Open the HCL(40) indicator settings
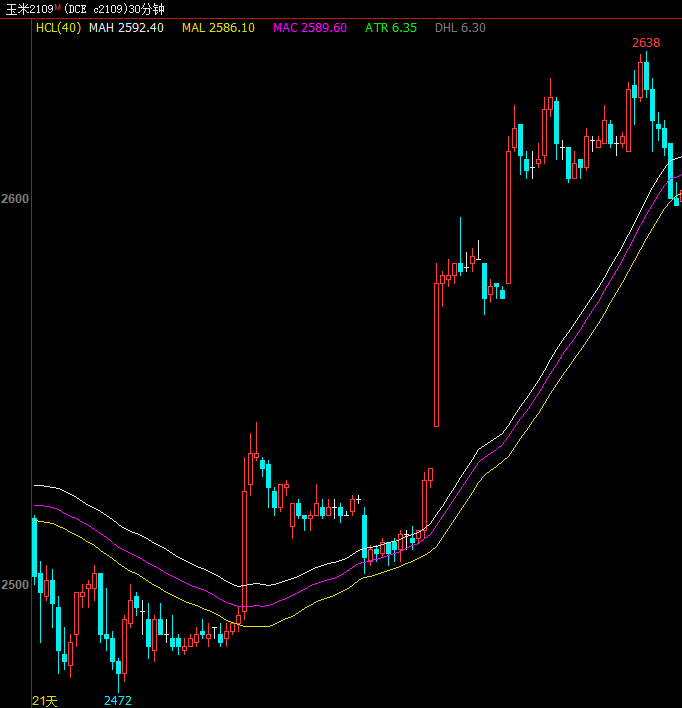 (x=58, y=28)
